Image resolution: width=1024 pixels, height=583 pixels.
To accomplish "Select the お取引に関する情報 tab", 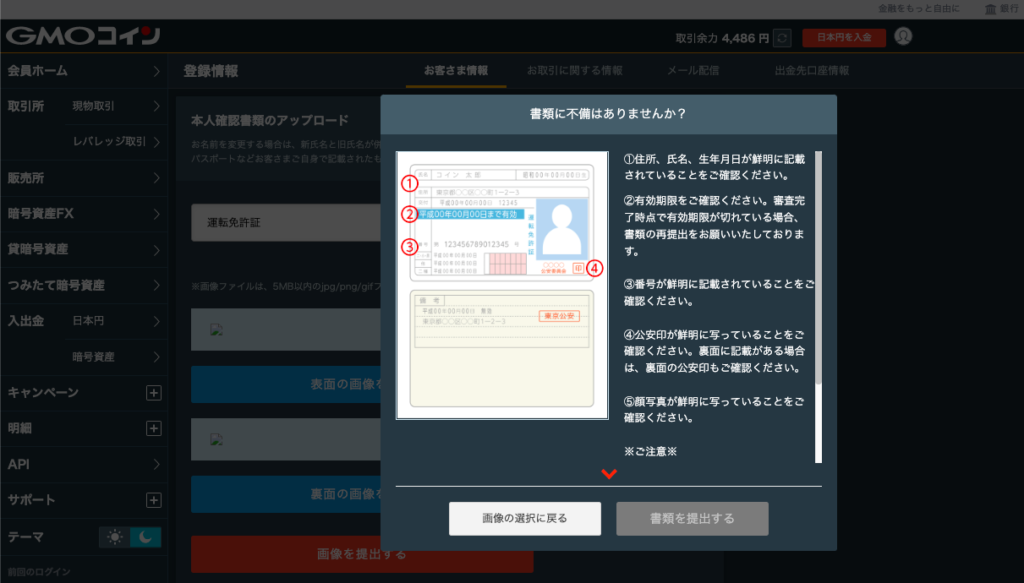I will 575,71.
